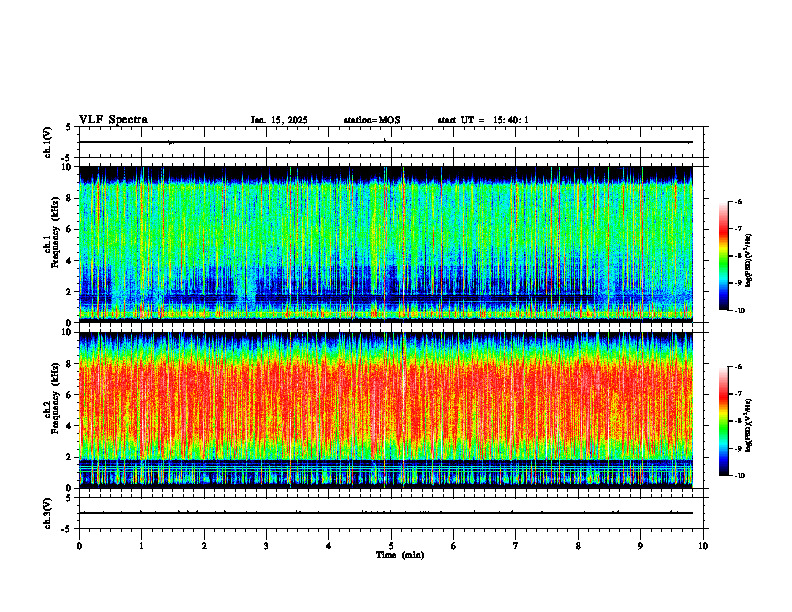Click the "4" kHz tick on ch.2 frequency axis
The width and height of the screenshot is (792, 612).
pos(70,426)
